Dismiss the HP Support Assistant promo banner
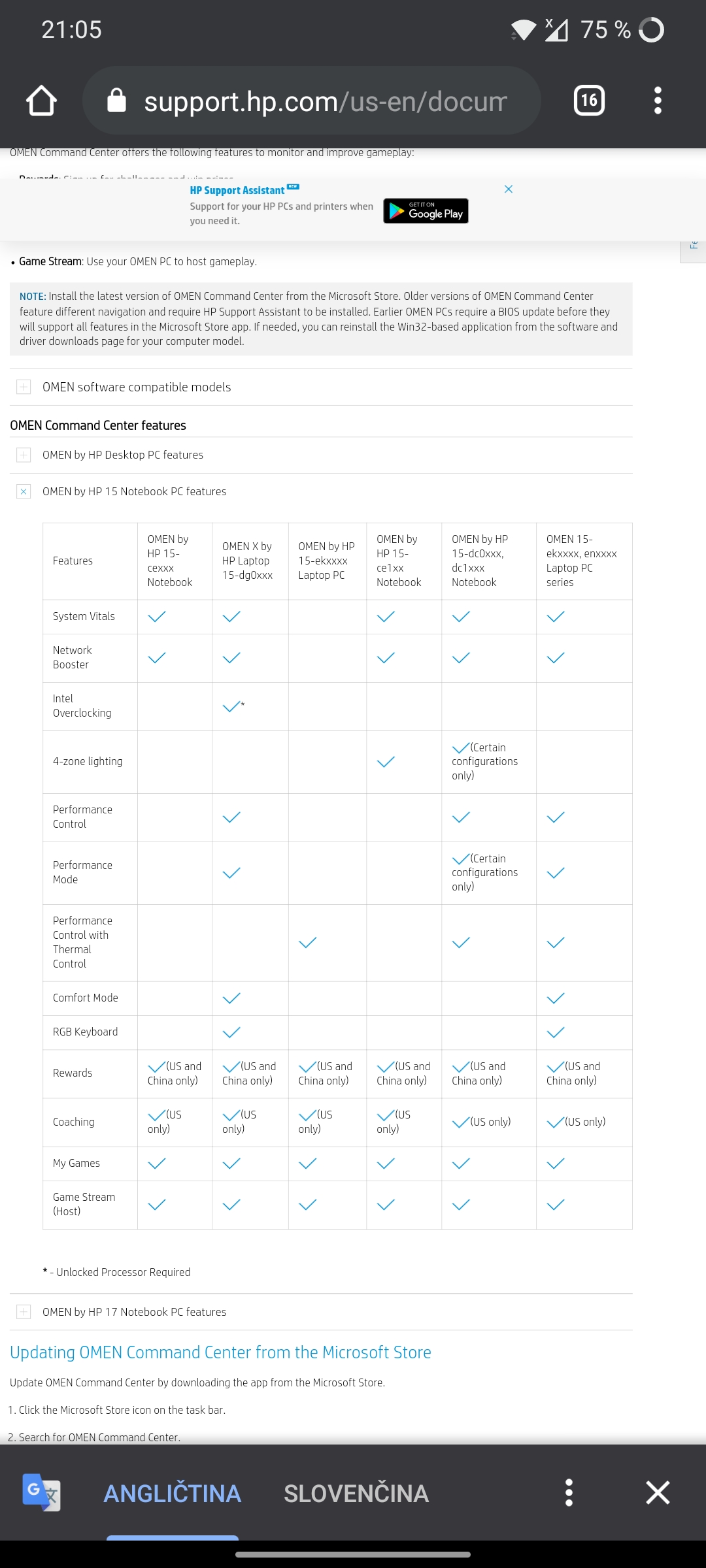 coord(509,189)
